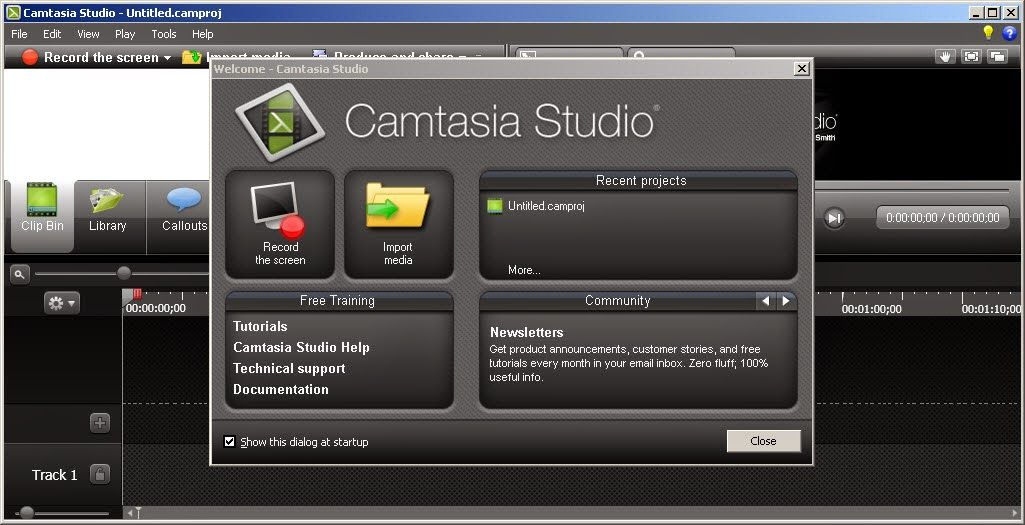Uncheck Show this dialog at startup
This screenshot has width=1025, height=525.
(x=229, y=442)
